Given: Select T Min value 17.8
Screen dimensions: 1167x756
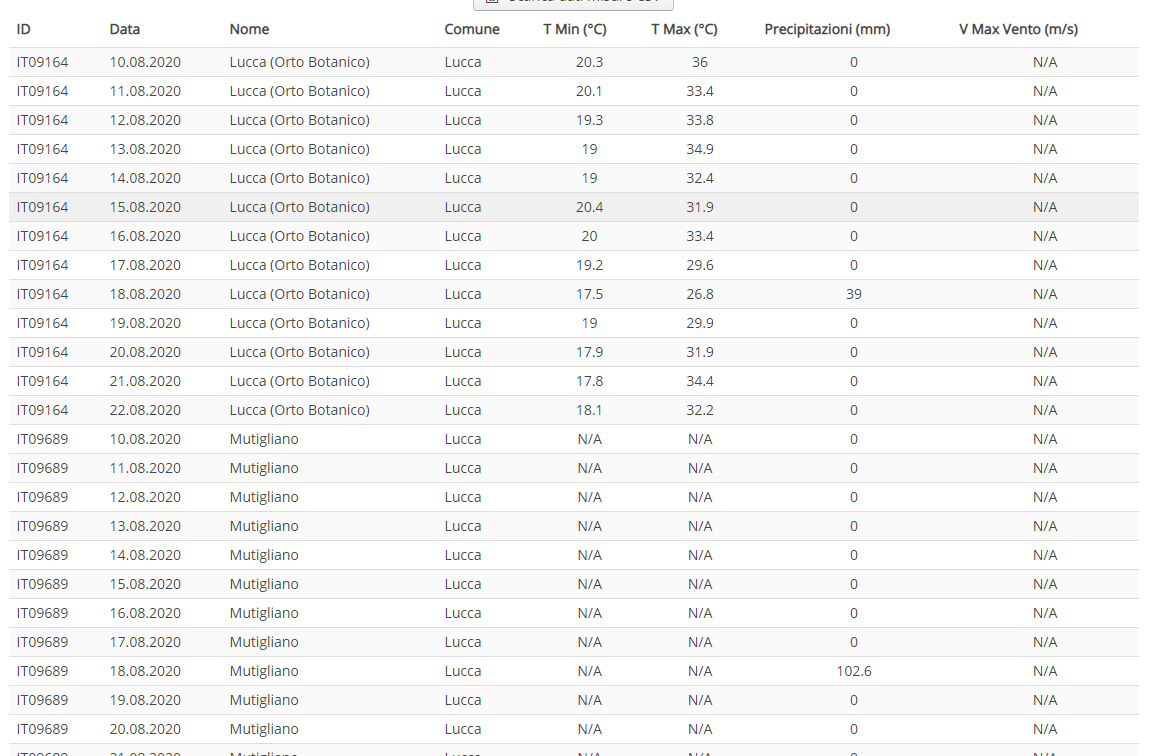Looking at the screenshot, I should click(x=589, y=381).
